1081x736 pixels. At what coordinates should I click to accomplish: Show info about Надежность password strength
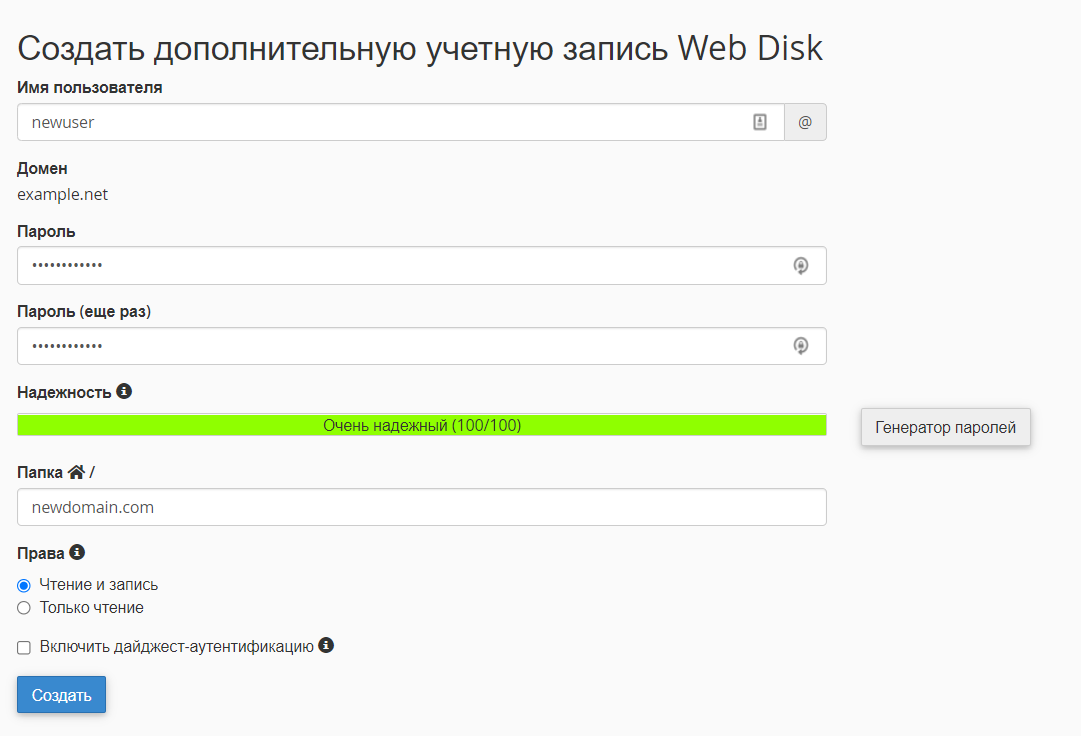coord(124,391)
